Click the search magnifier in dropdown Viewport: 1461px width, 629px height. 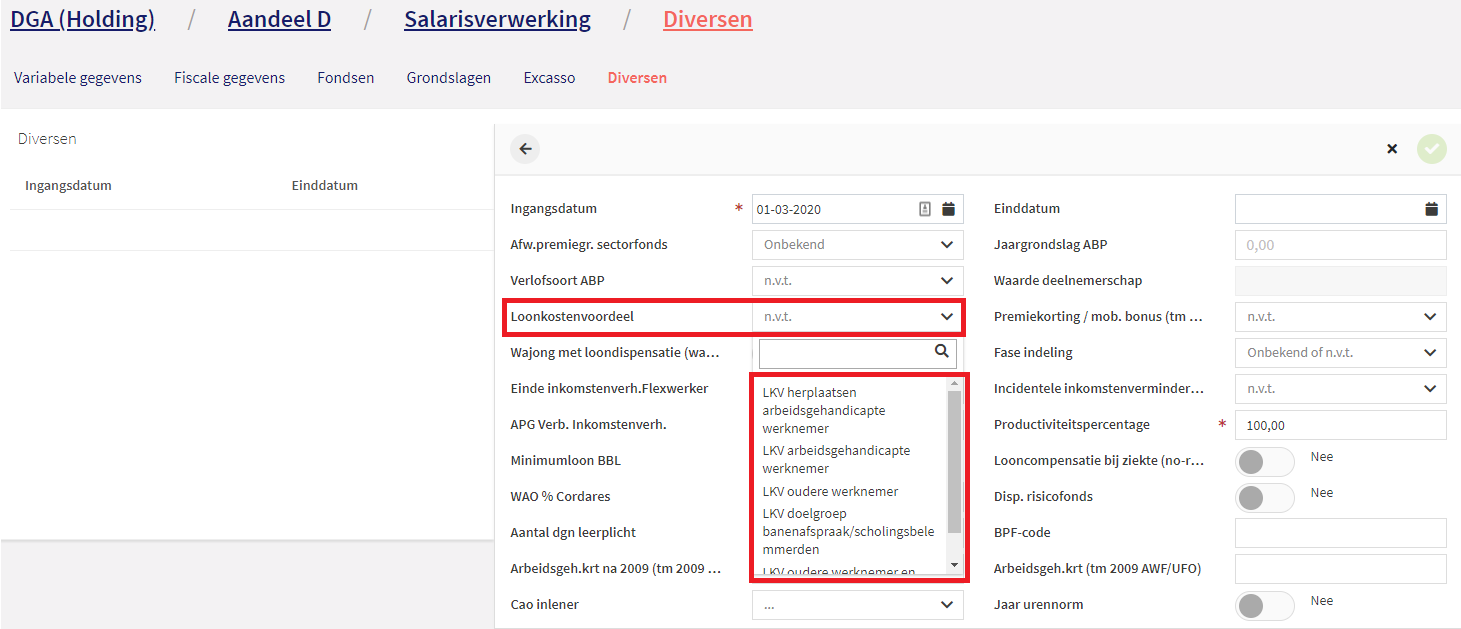tap(941, 351)
